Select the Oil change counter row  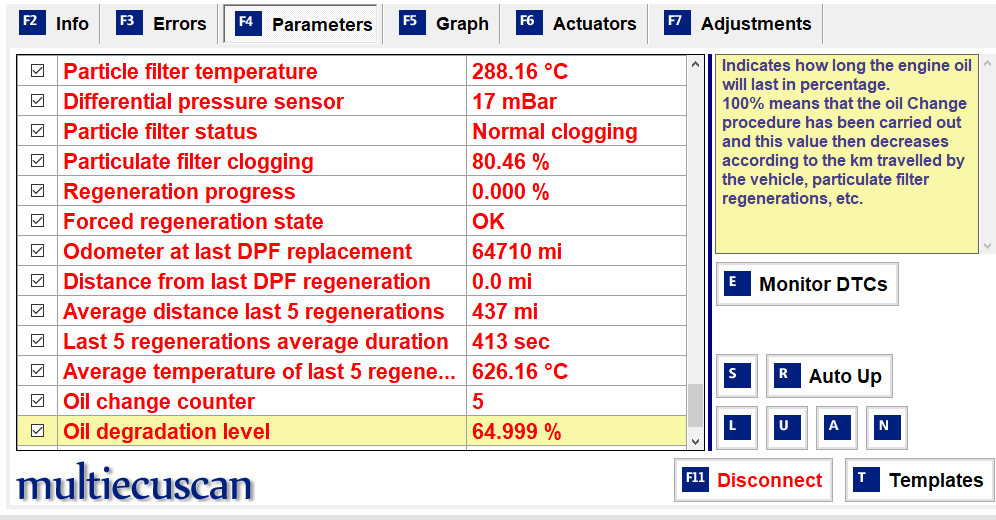[351, 401]
